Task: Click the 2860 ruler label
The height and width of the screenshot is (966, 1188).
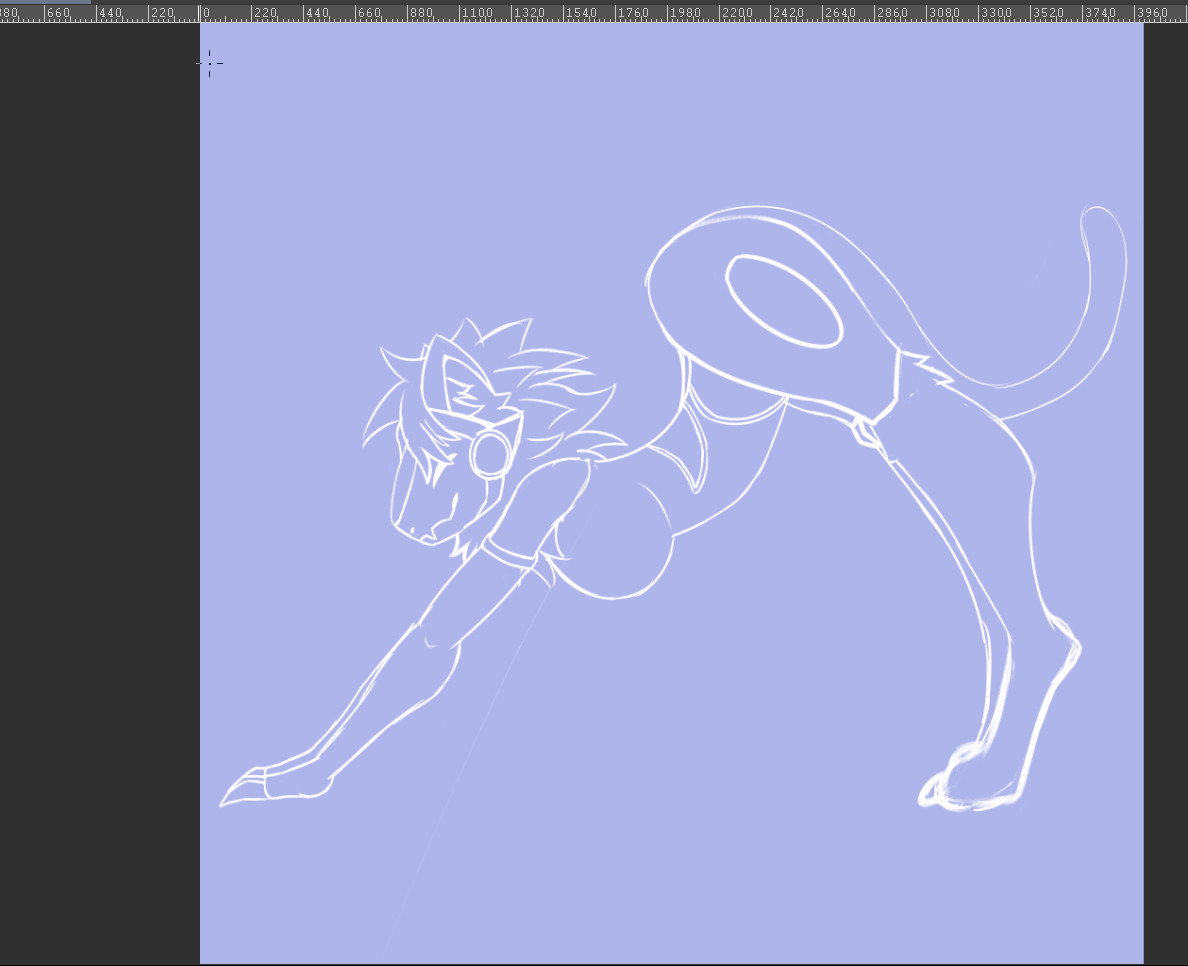Action: 893,13
